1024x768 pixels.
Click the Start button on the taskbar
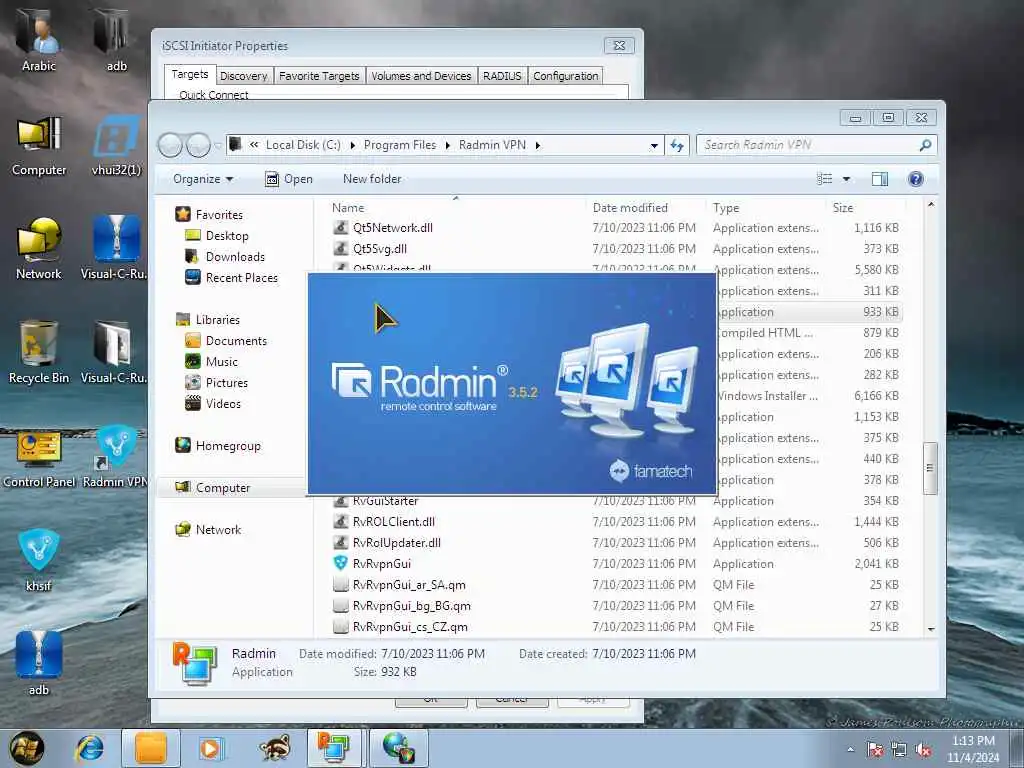point(26,748)
